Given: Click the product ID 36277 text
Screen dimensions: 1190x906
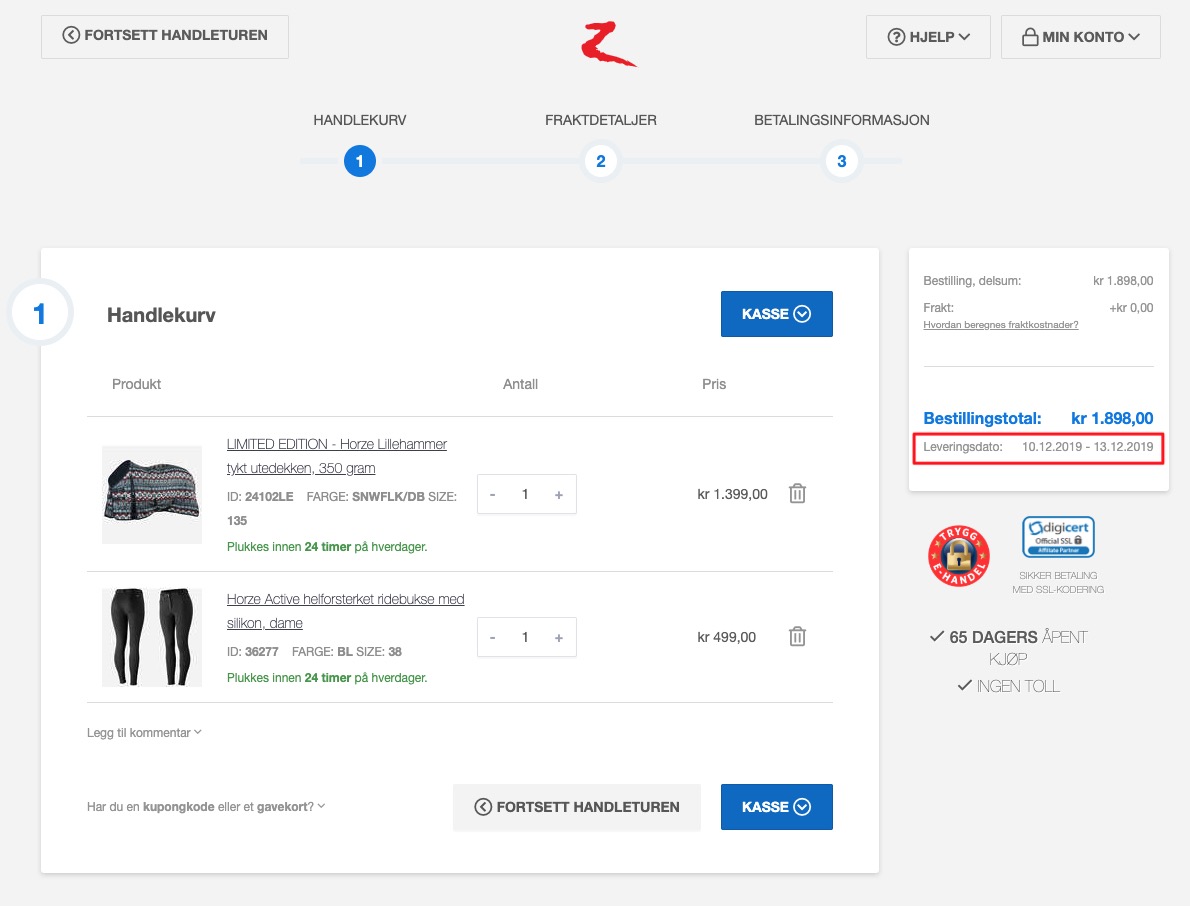Looking at the screenshot, I should [x=253, y=652].
